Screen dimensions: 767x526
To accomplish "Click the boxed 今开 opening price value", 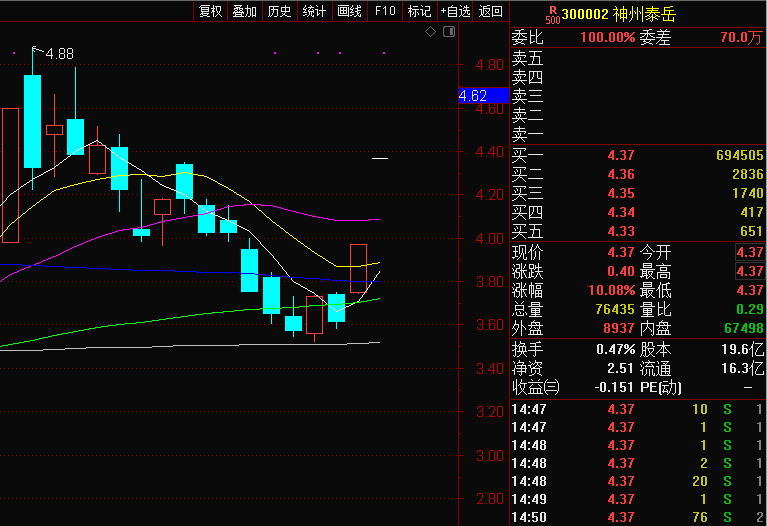I will point(749,252).
